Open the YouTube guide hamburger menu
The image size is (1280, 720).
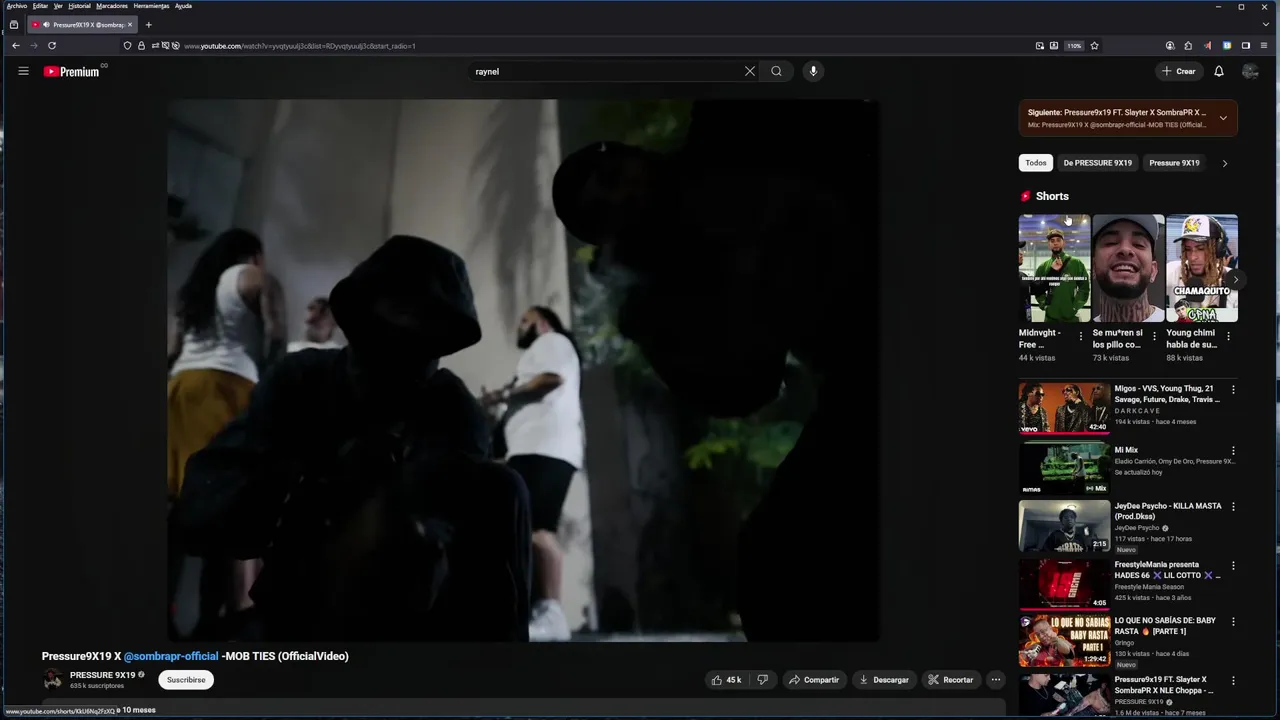coord(23,71)
